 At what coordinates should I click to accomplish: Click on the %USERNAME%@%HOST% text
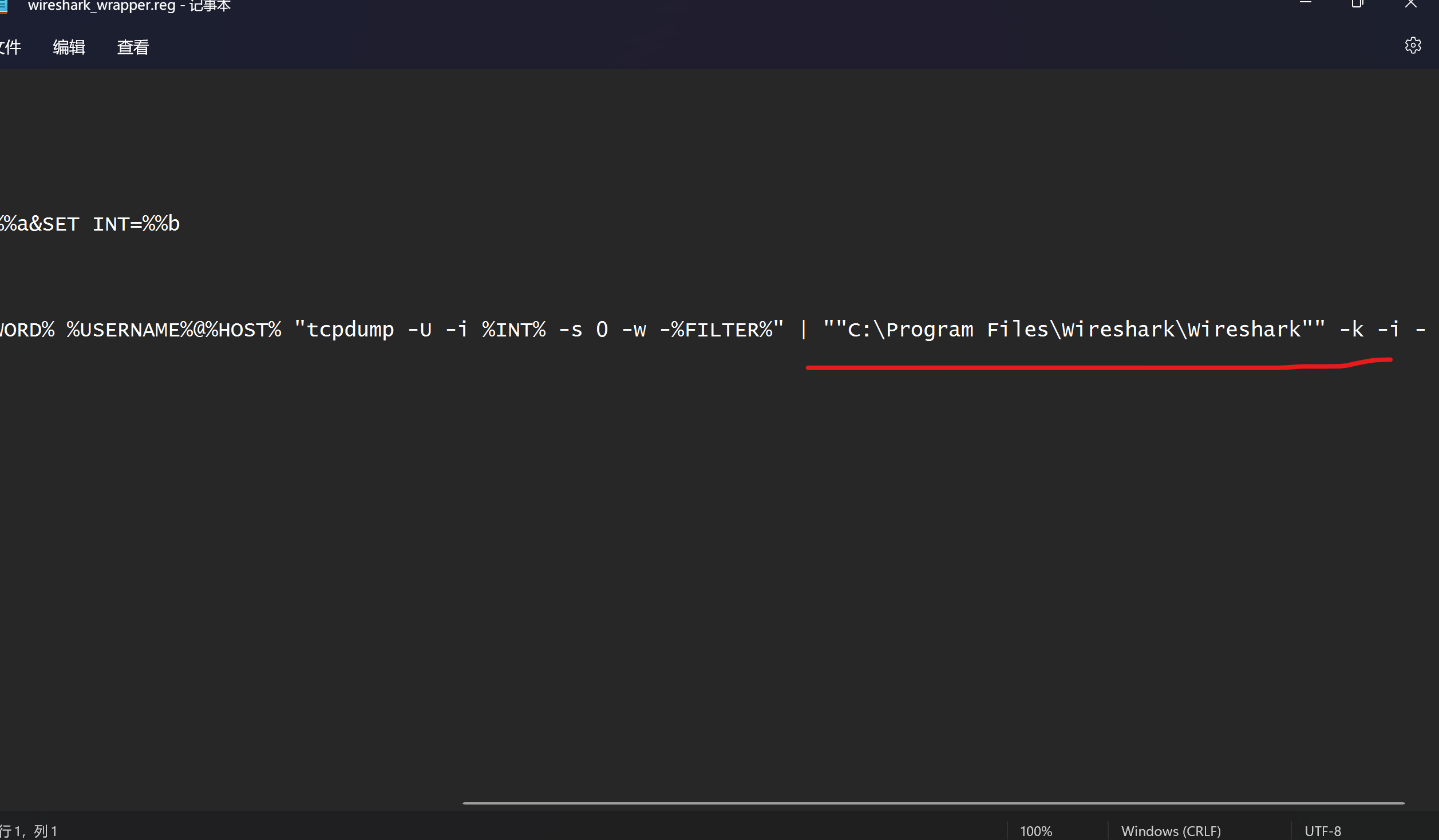(x=173, y=330)
